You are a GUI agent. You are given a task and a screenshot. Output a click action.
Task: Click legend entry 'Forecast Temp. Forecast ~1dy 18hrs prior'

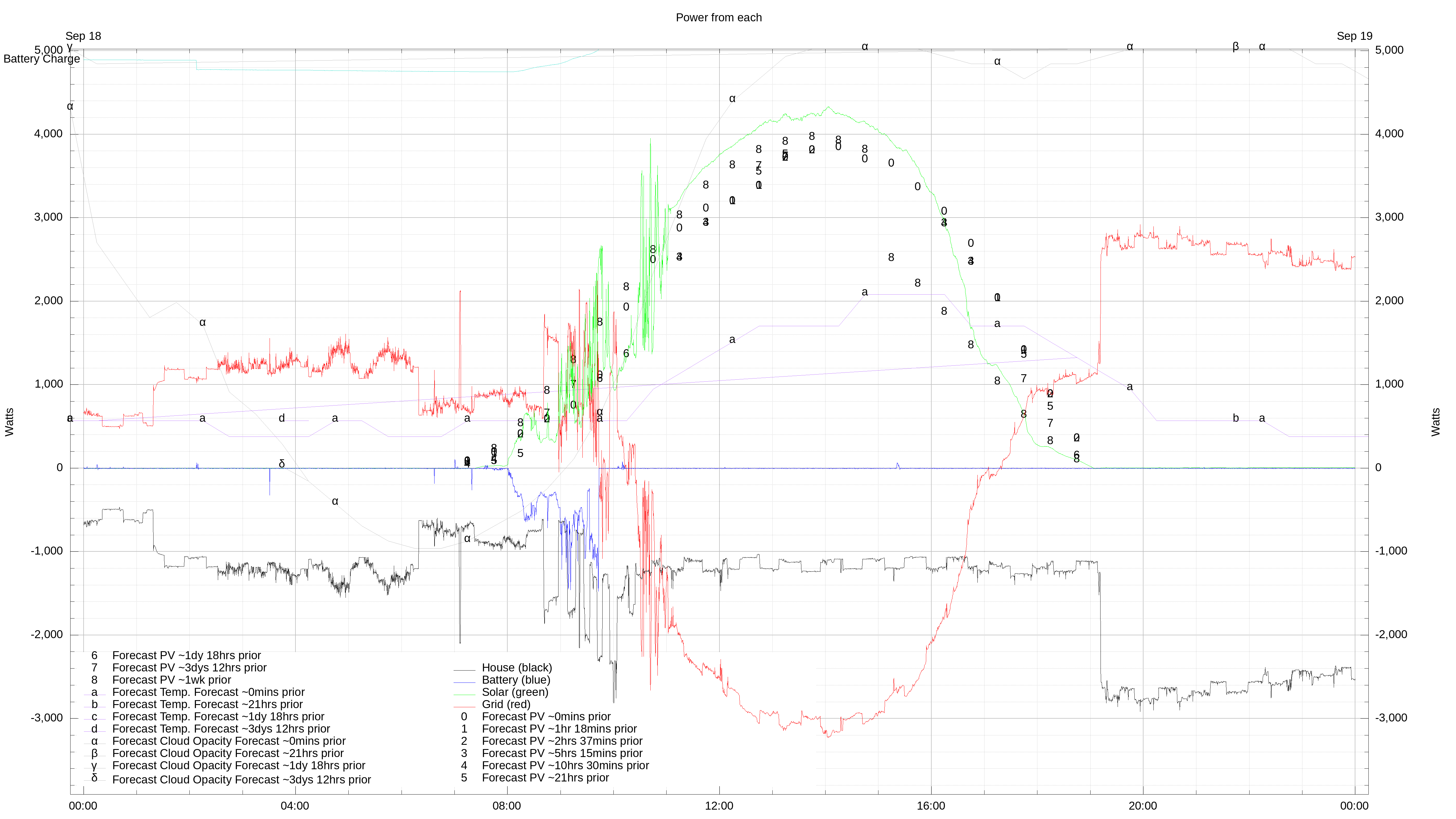(x=218, y=717)
